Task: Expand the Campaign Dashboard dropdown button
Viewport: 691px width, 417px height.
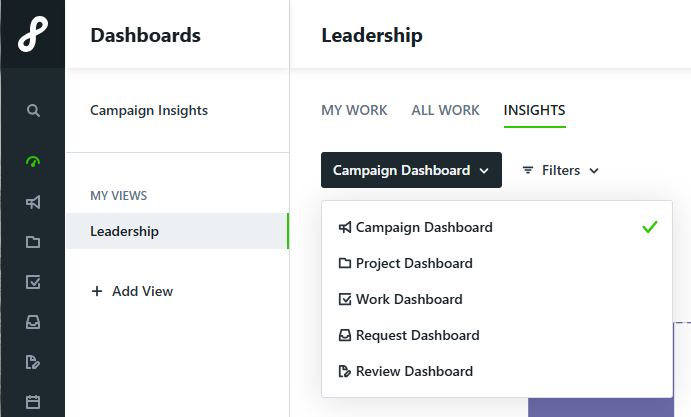Action: [411, 170]
